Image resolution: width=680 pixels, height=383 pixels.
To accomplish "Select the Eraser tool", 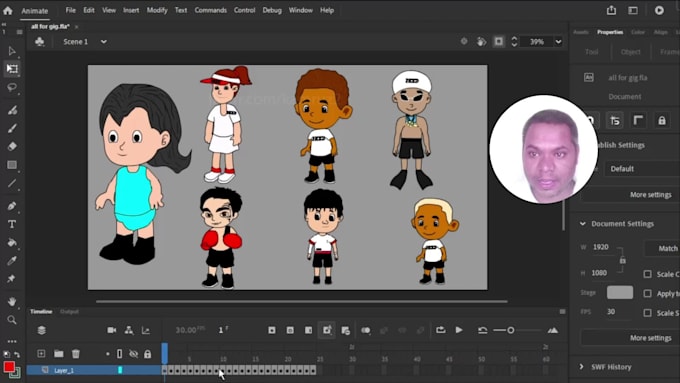I will 12,146.
